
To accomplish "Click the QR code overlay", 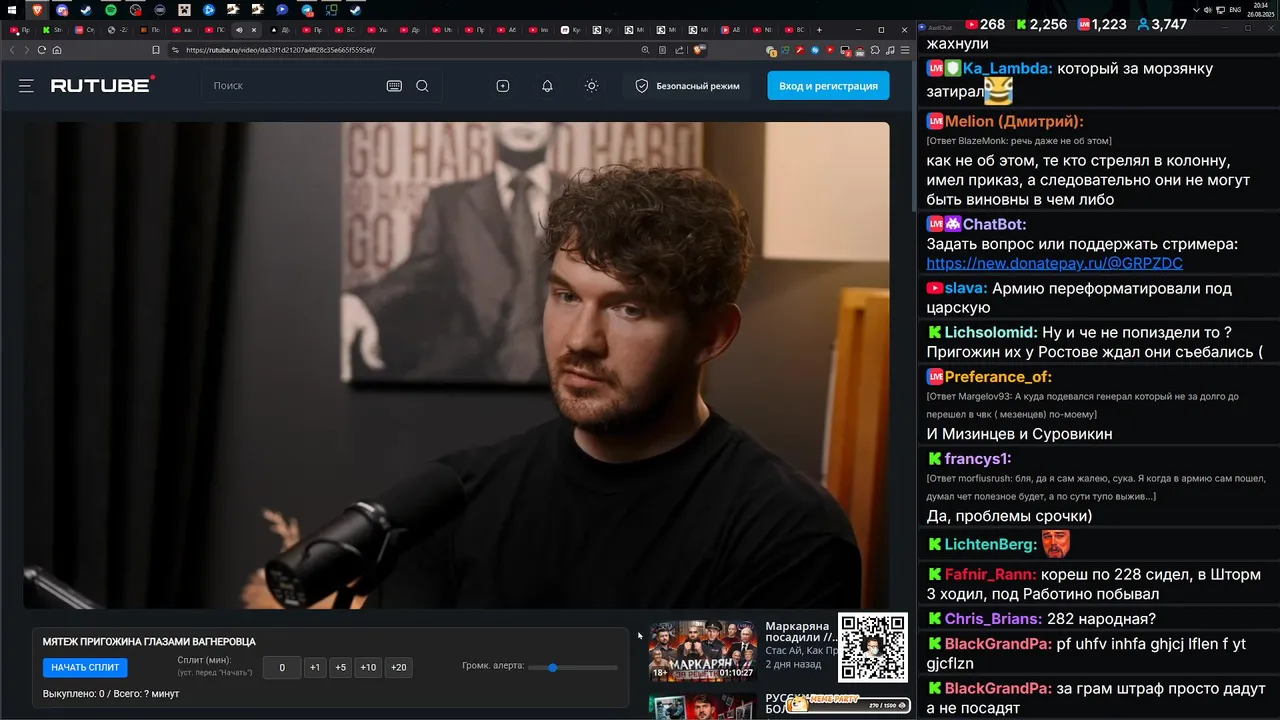I will [x=873, y=648].
